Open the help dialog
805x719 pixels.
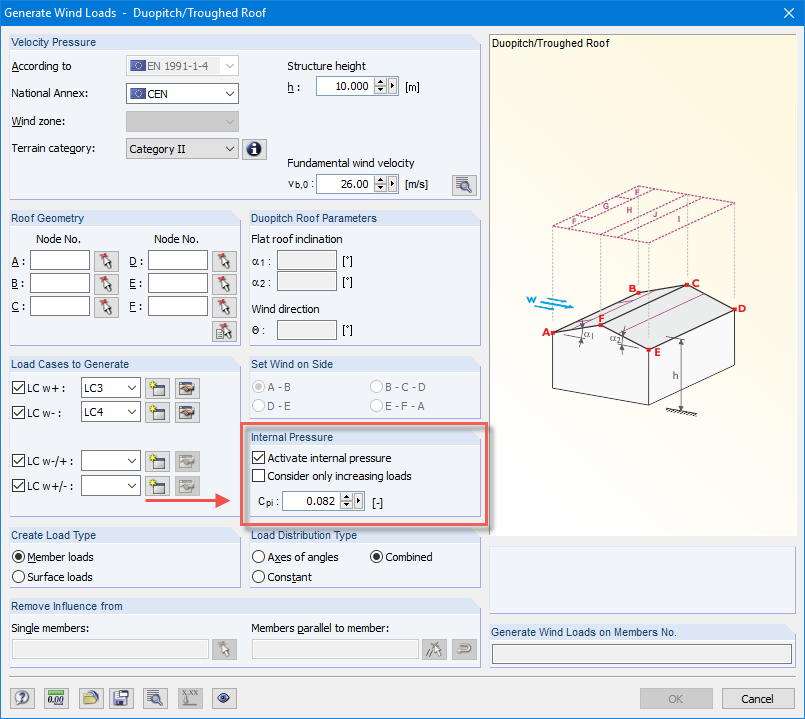click(22, 698)
